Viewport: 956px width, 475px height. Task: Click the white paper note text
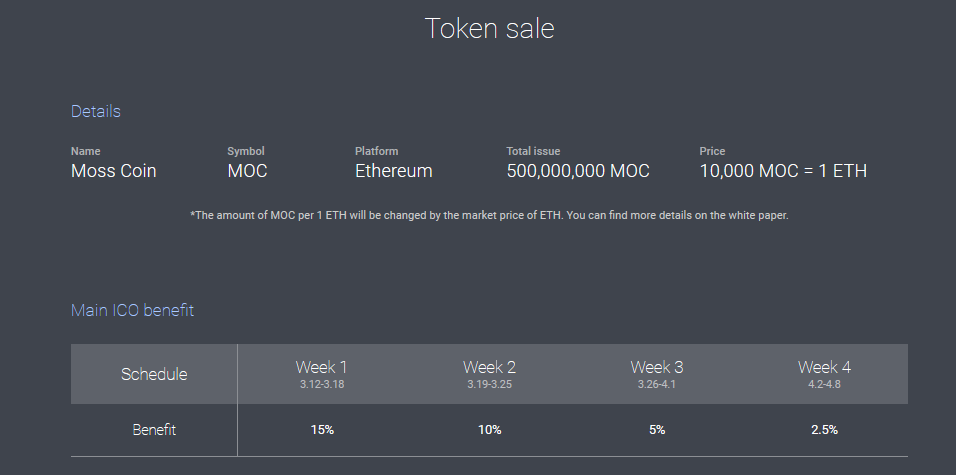489,215
